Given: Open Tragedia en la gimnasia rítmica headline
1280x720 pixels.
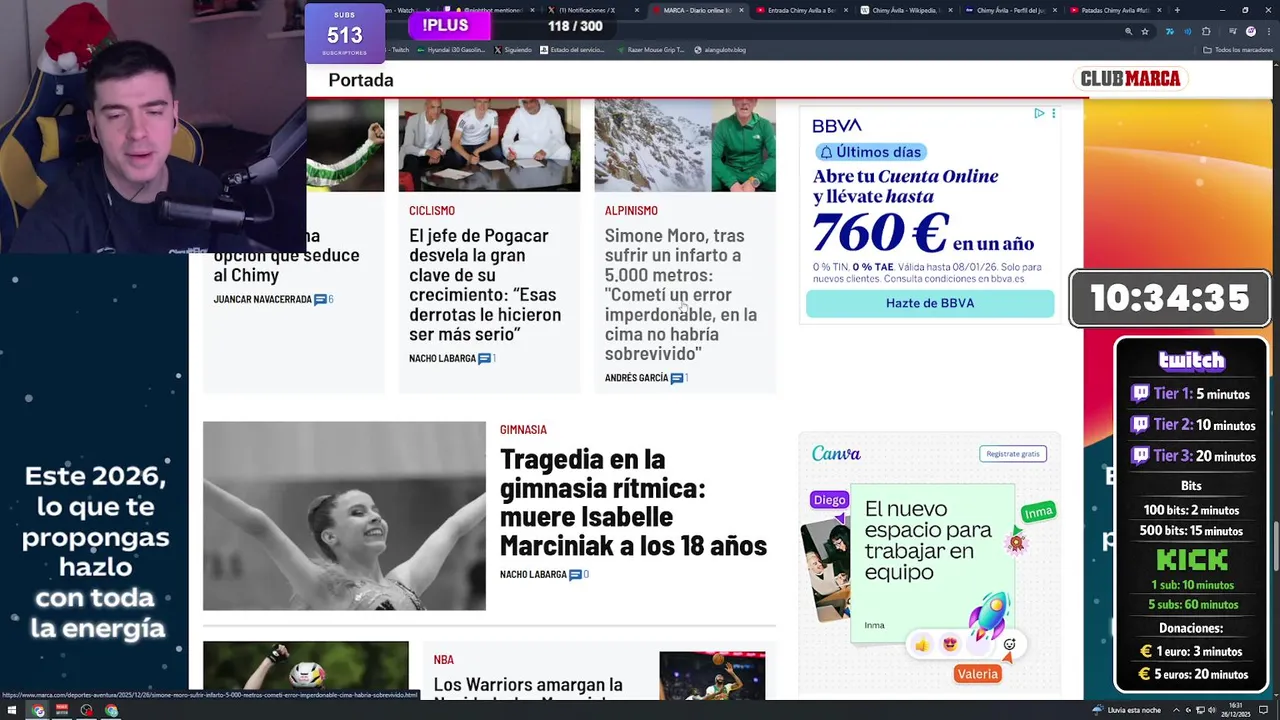Looking at the screenshot, I should [633, 502].
